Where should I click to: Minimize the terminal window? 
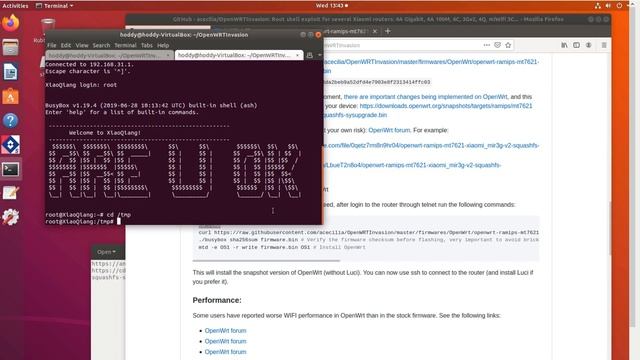(x=303, y=35)
